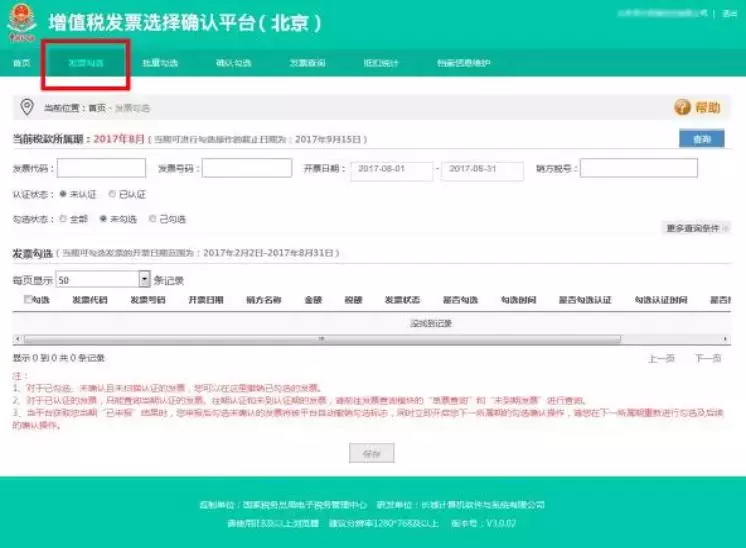Click the 下一页 pagination link
The image size is (746, 548).
(708, 358)
